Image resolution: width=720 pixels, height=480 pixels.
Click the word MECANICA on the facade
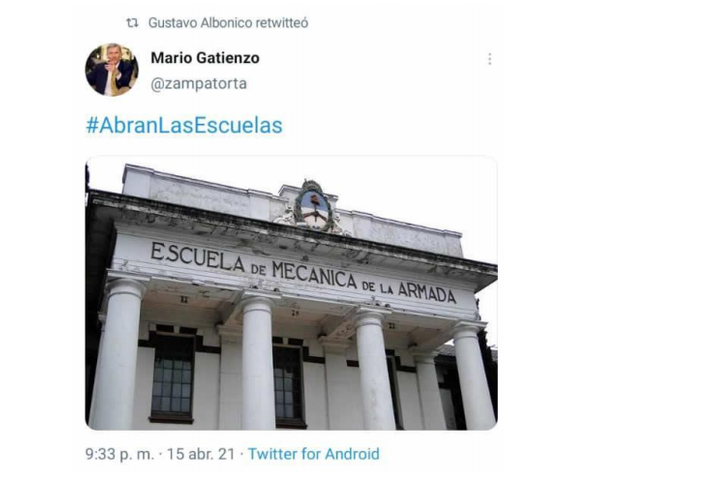[315, 275]
